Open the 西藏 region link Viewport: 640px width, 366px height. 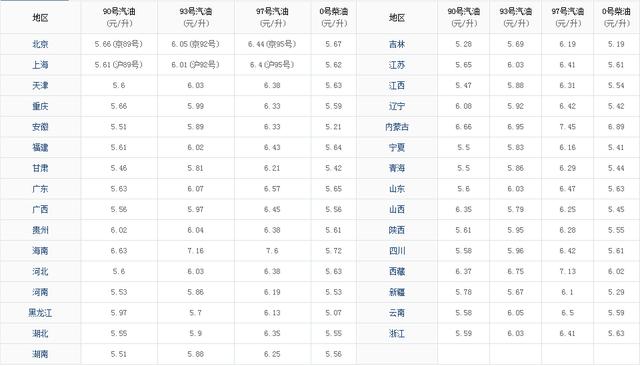(x=397, y=271)
